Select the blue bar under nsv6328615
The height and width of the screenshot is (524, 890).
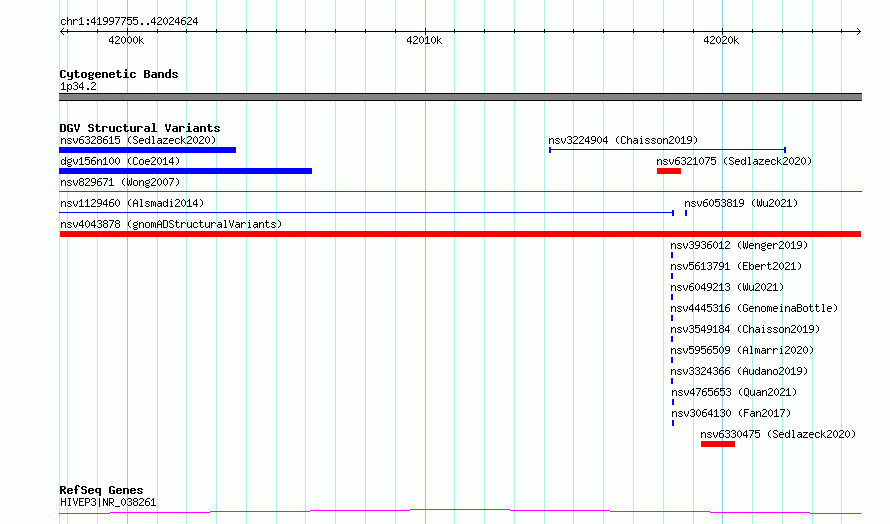click(148, 150)
